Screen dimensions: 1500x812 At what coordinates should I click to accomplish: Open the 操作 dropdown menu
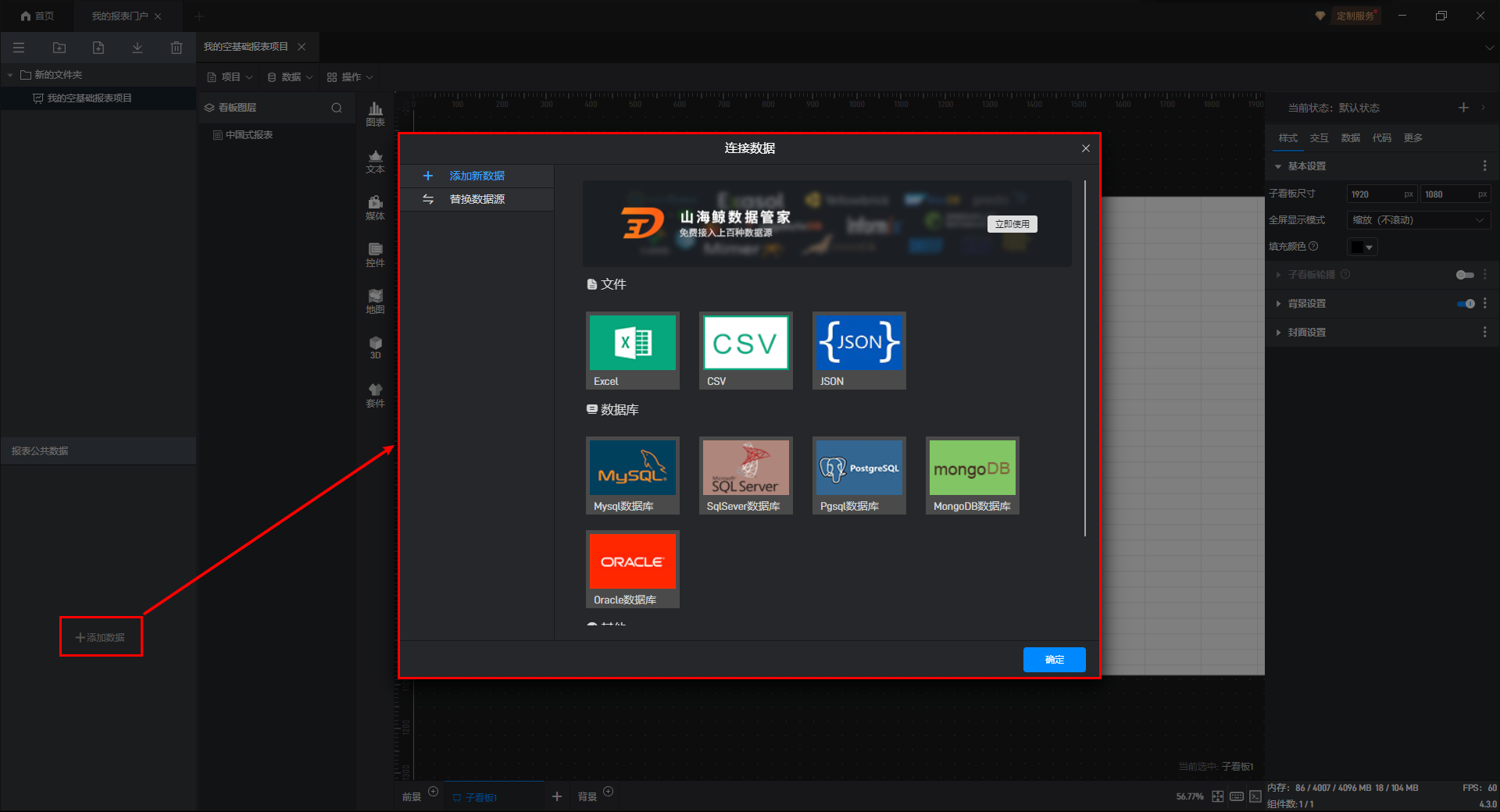[350, 77]
